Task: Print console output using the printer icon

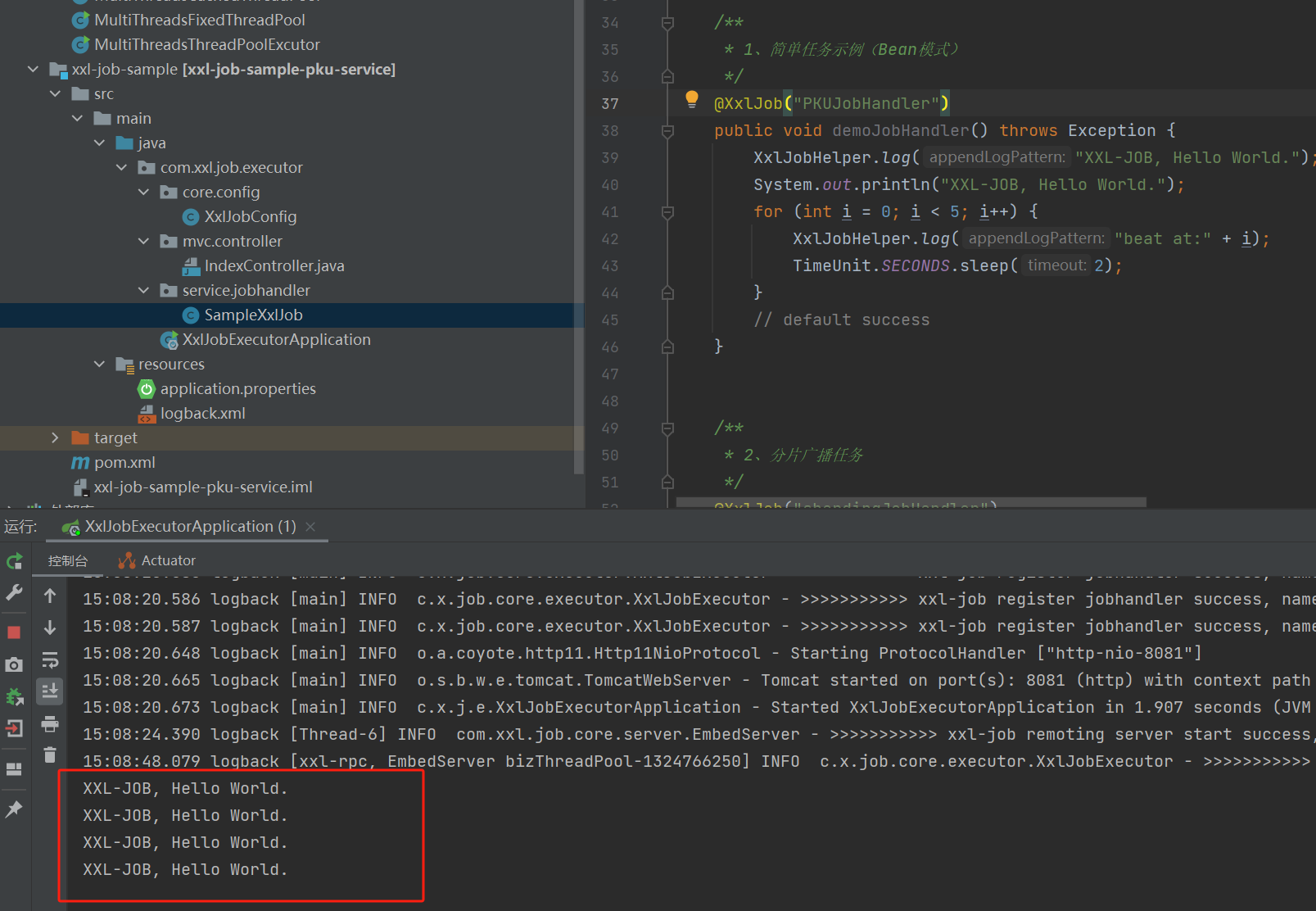Action: coord(50,723)
